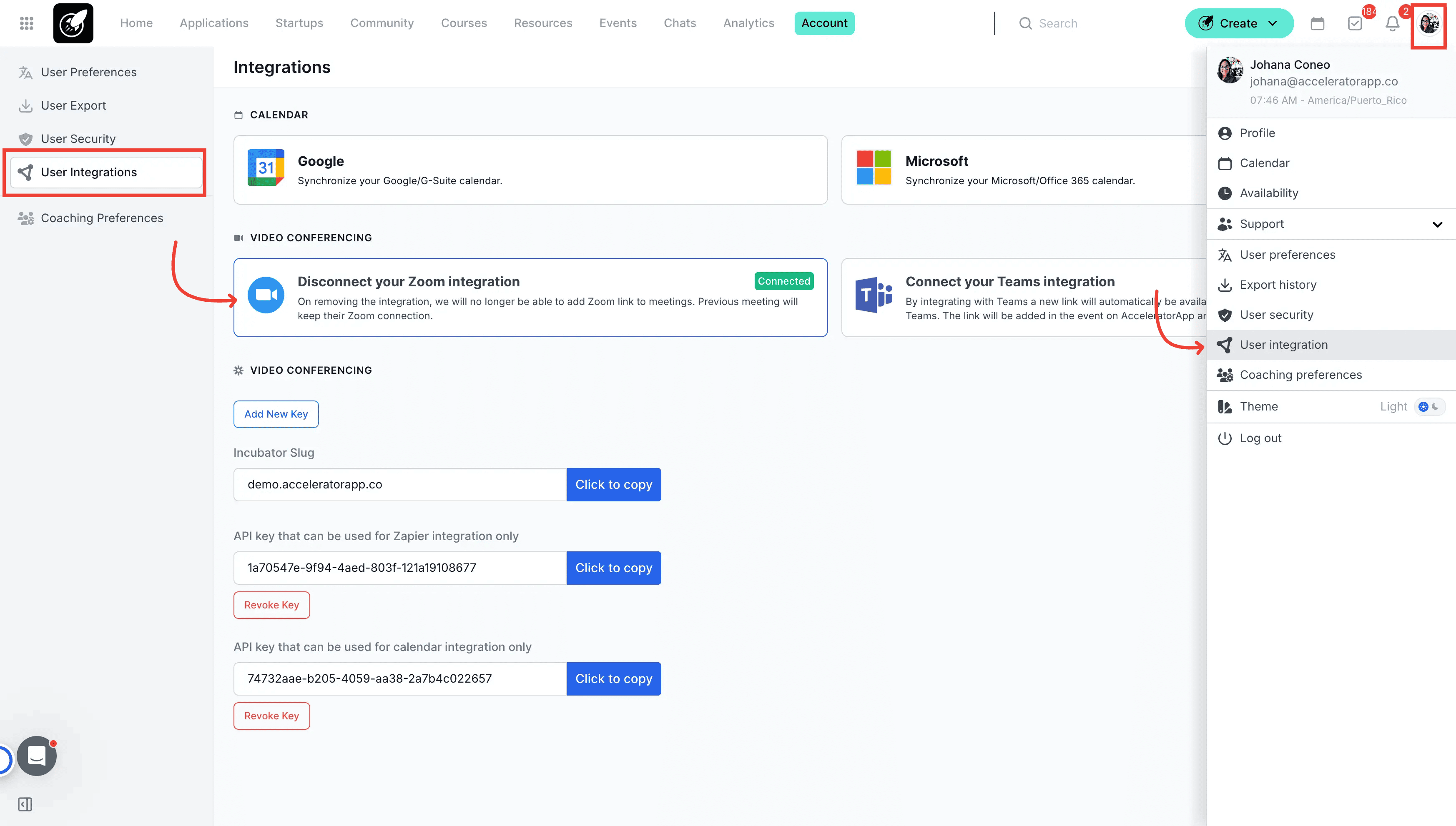Viewport: 1456px width, 826px height.
Task: Click the Add New Key button
Action: (276, 415)
